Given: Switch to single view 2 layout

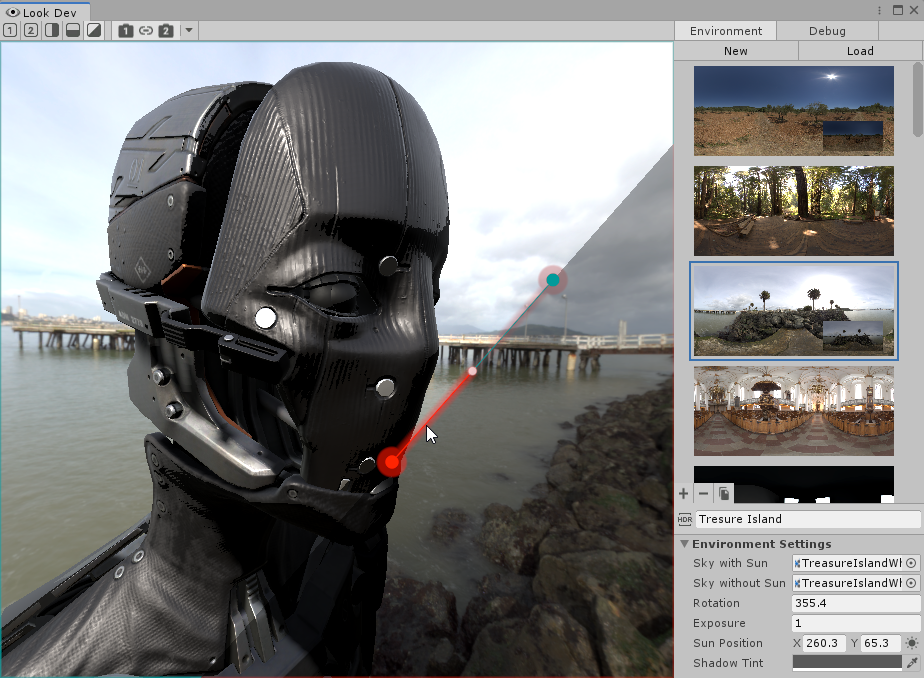Looking at the screenshot, I should (x=30, y=31).
